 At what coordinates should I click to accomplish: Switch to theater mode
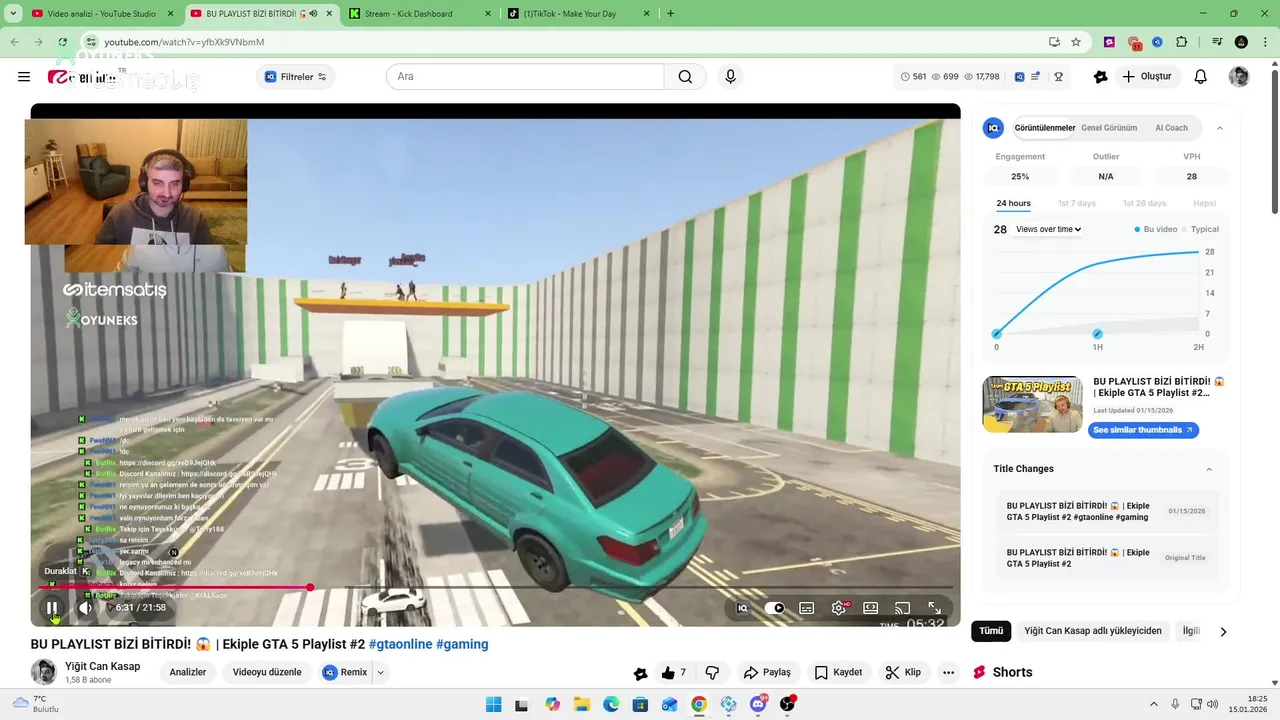coord(871,608)
